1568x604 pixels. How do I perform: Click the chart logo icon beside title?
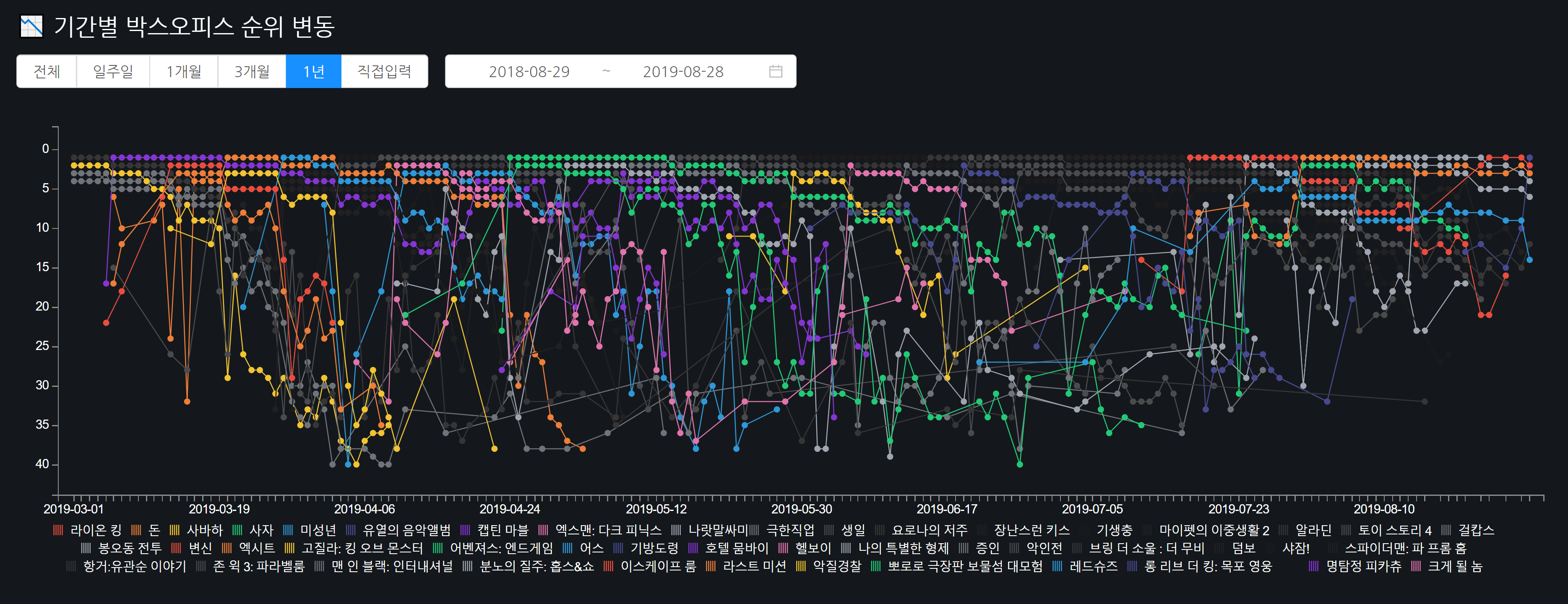tap(31, 26)
